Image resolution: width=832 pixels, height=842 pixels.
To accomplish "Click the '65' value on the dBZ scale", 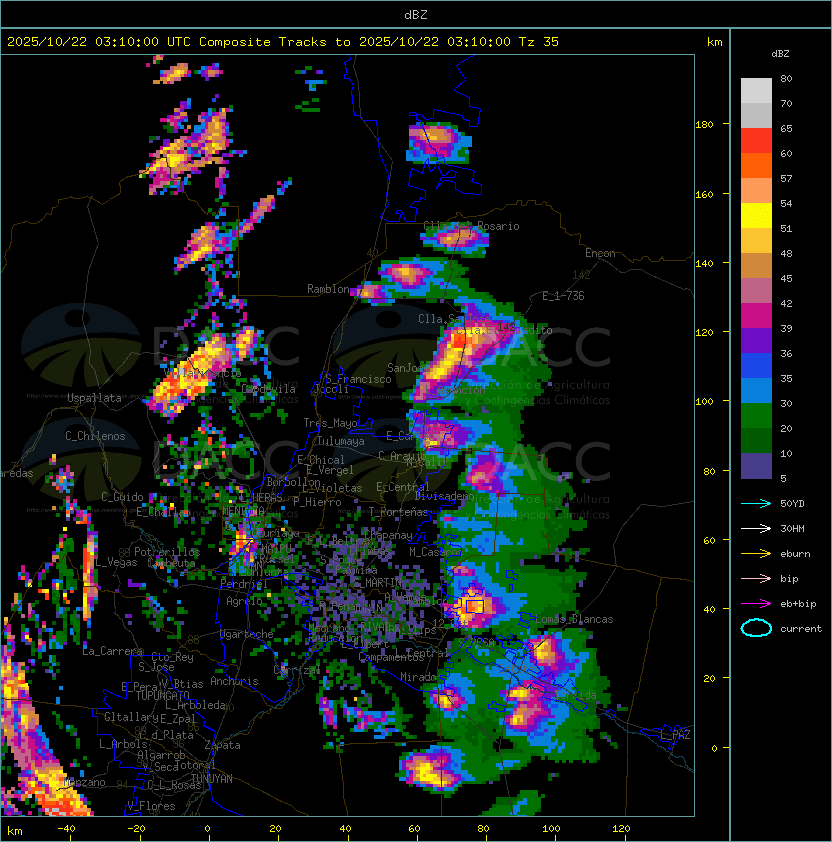I will [786, 128].
